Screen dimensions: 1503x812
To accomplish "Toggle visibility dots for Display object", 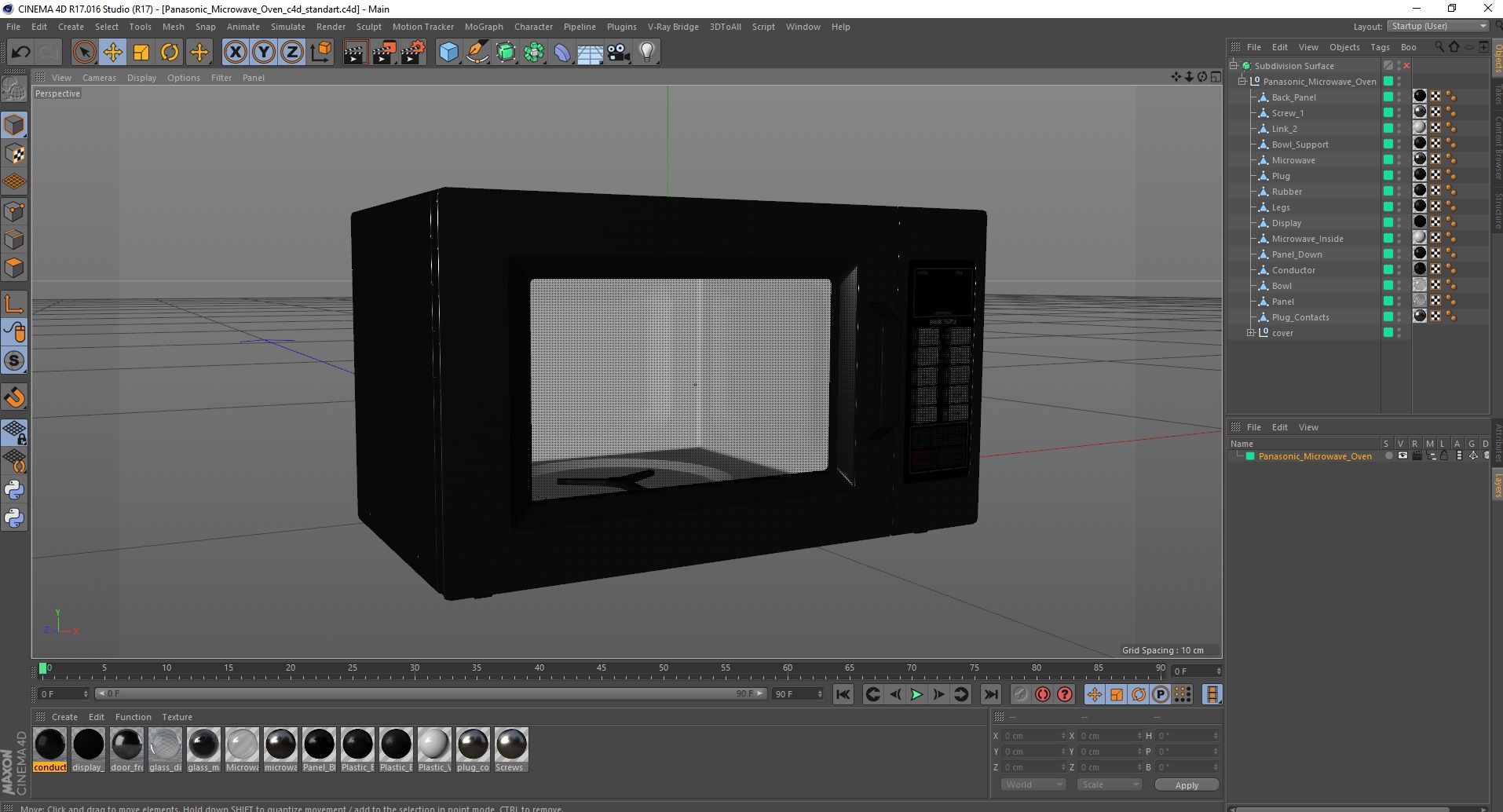I will [x=1399, y=223].
